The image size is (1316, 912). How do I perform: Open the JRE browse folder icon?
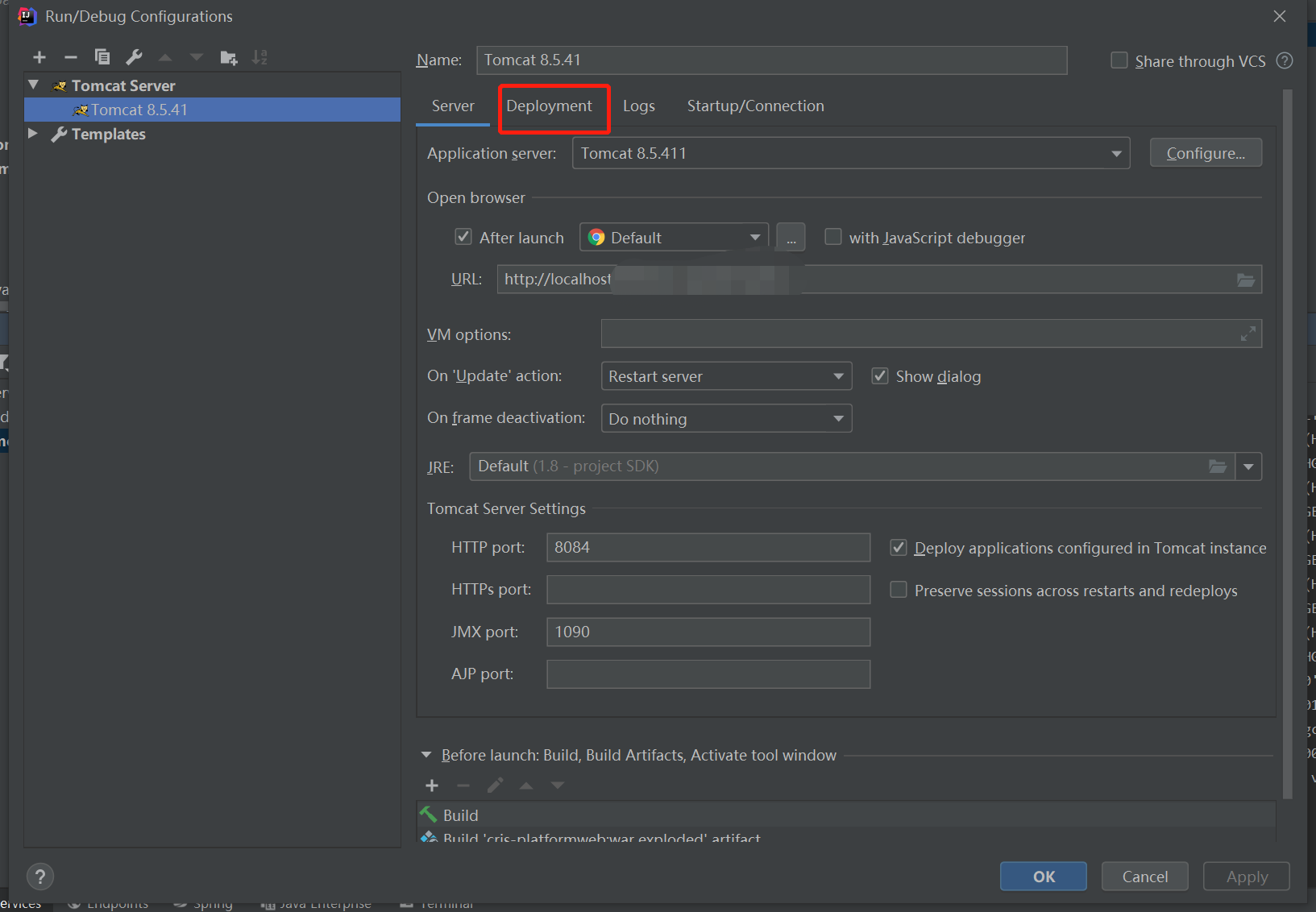[x=1218, y=466]
